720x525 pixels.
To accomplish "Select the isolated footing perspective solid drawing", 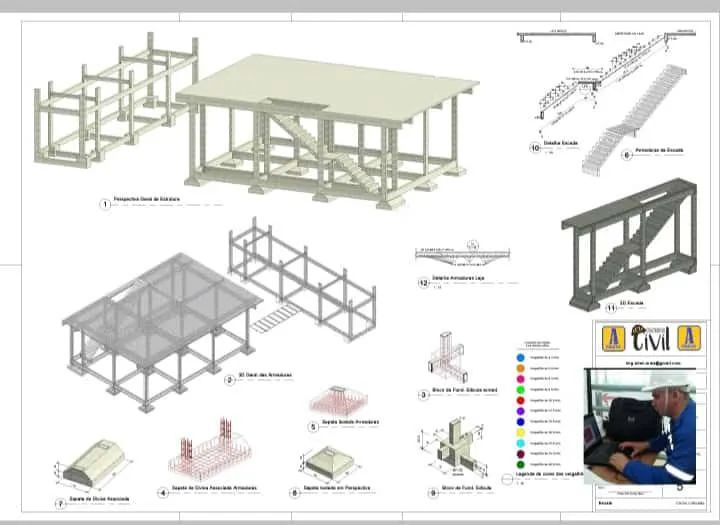I will (329, 464).
